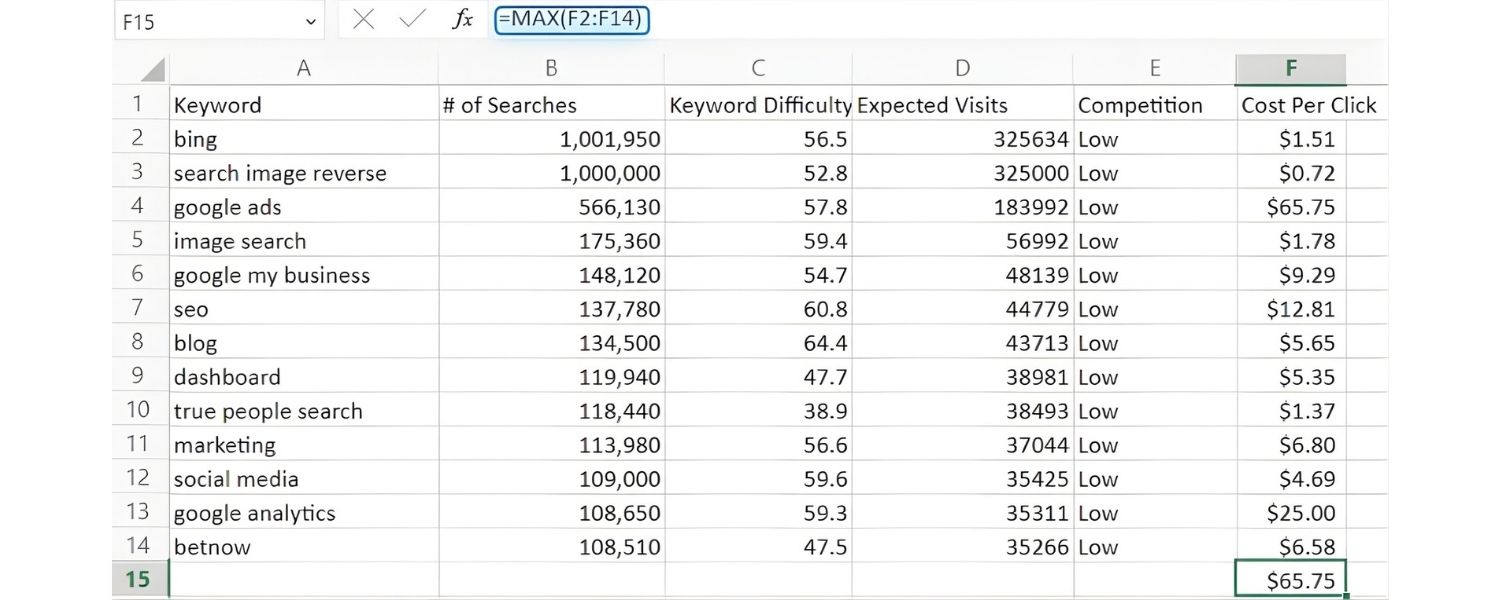Click the $65.75 result cell in F15
Image resolution: width=1500 pixels, height=600 pixels.
click(1290, 578)
